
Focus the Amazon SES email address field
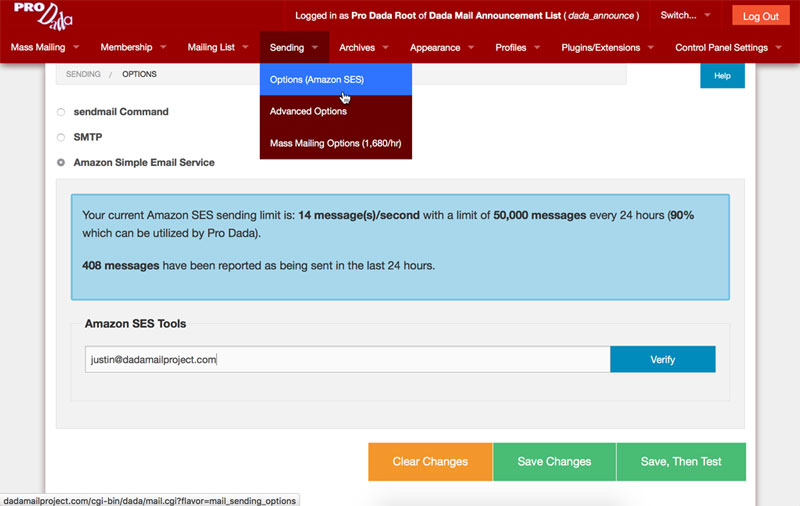[x=347, y=360]
